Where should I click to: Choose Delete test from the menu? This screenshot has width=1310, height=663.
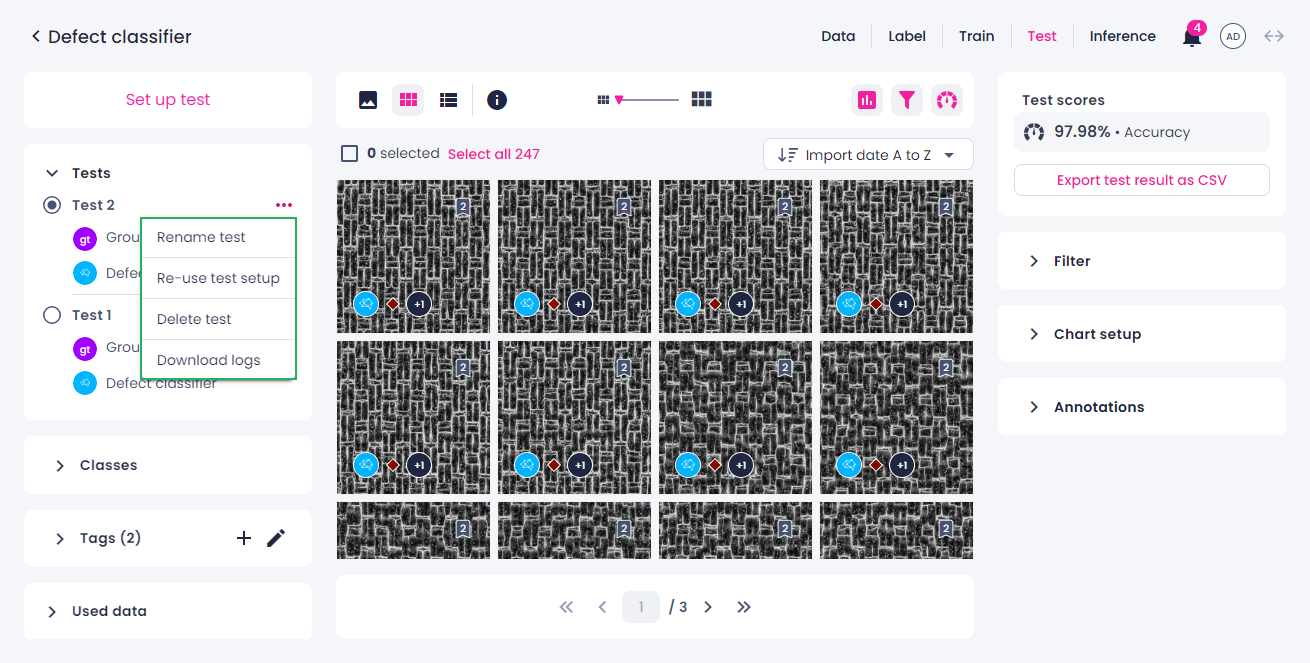(218, 319)
